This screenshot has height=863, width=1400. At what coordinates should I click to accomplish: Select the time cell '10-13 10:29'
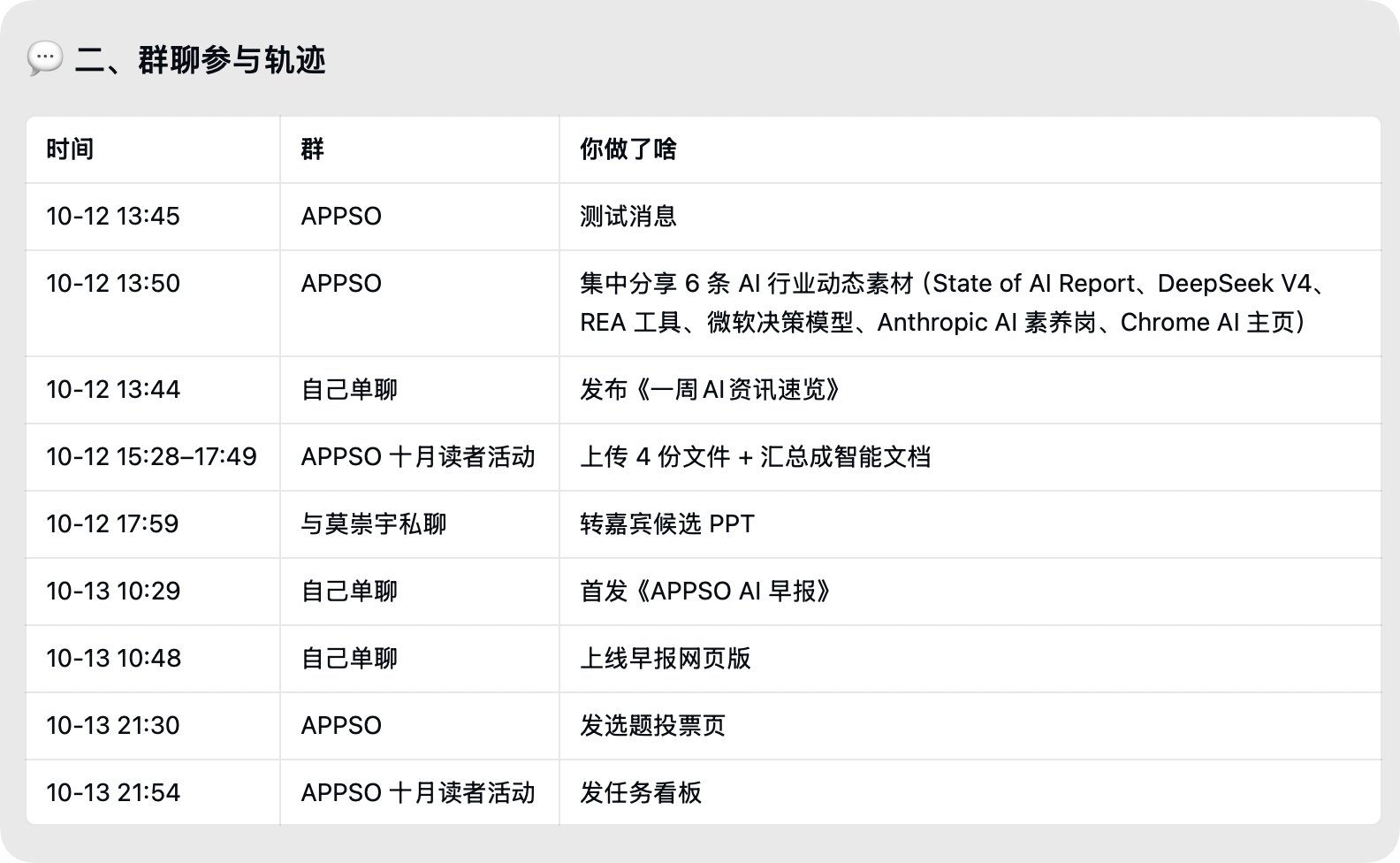click(x=113, y=592)
